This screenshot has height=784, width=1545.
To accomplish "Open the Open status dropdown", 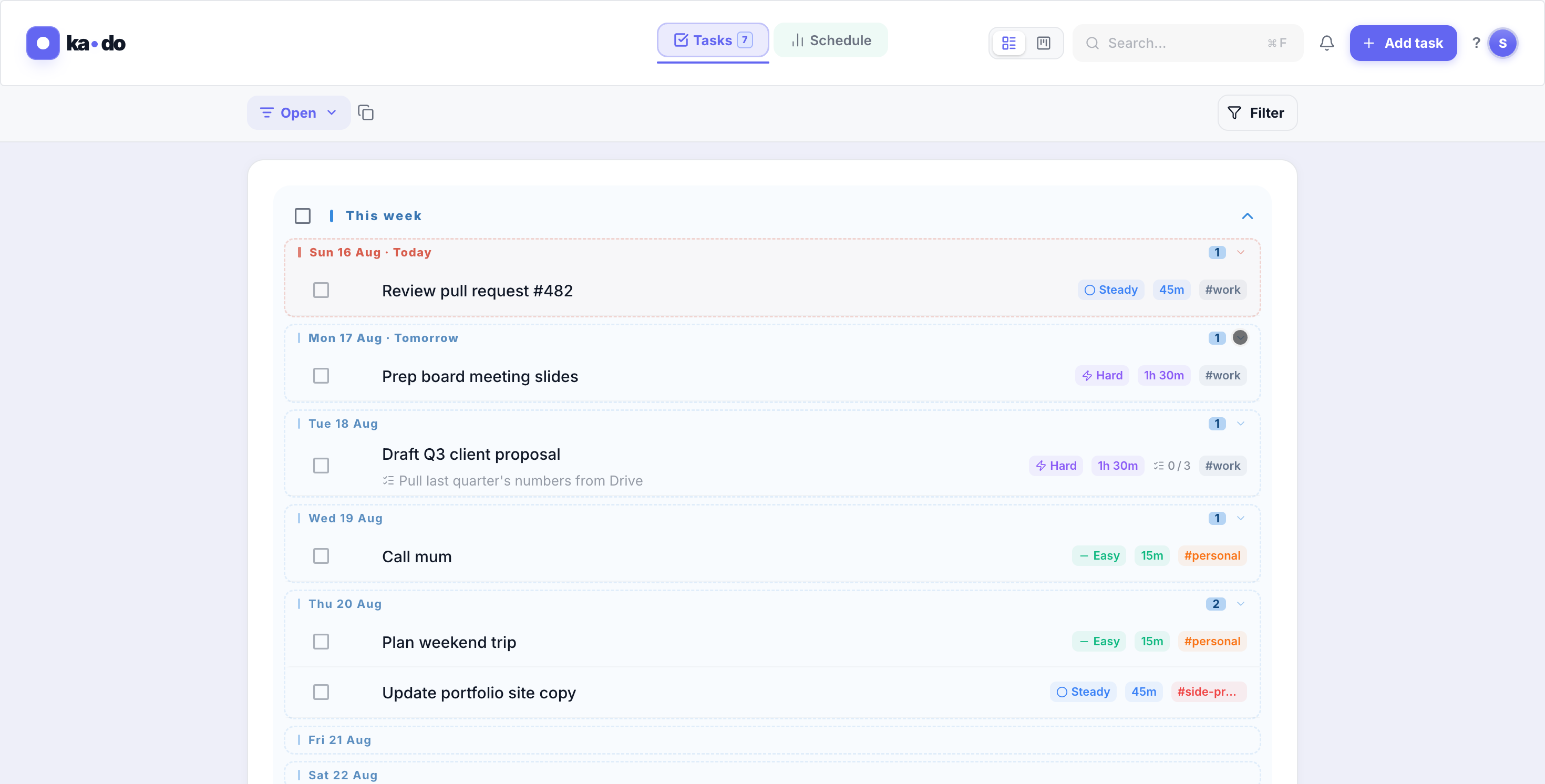I will tap(298, 113).
